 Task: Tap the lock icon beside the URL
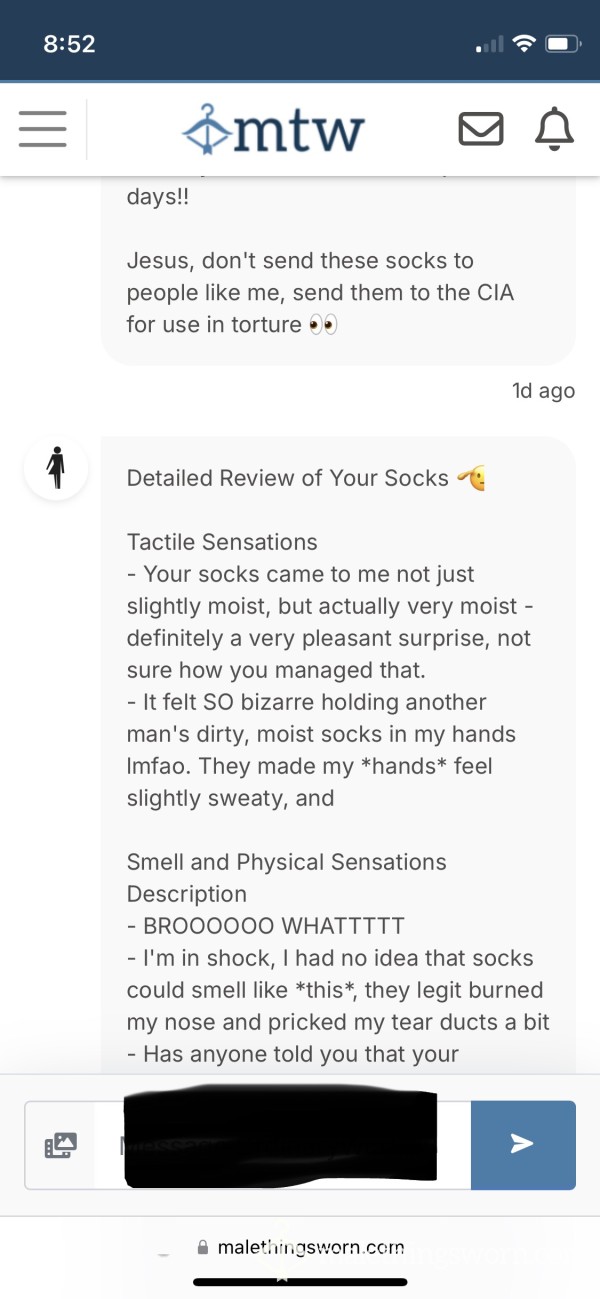click(x=203, y=1247)
